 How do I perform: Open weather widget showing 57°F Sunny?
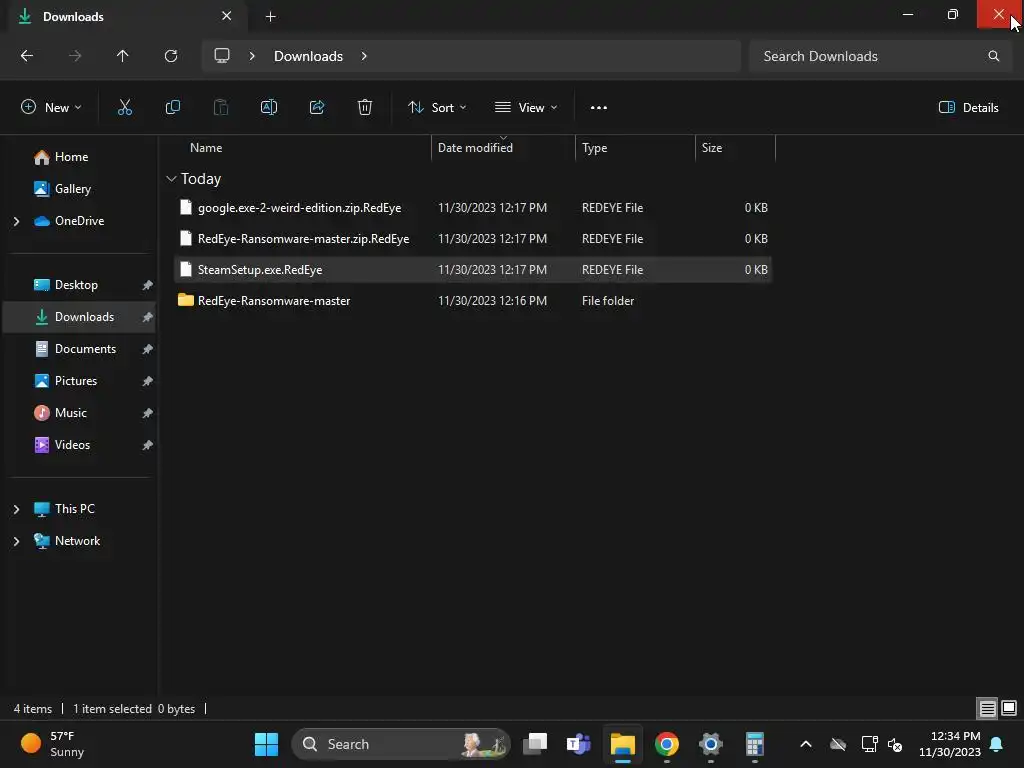[x=52, y=744]
